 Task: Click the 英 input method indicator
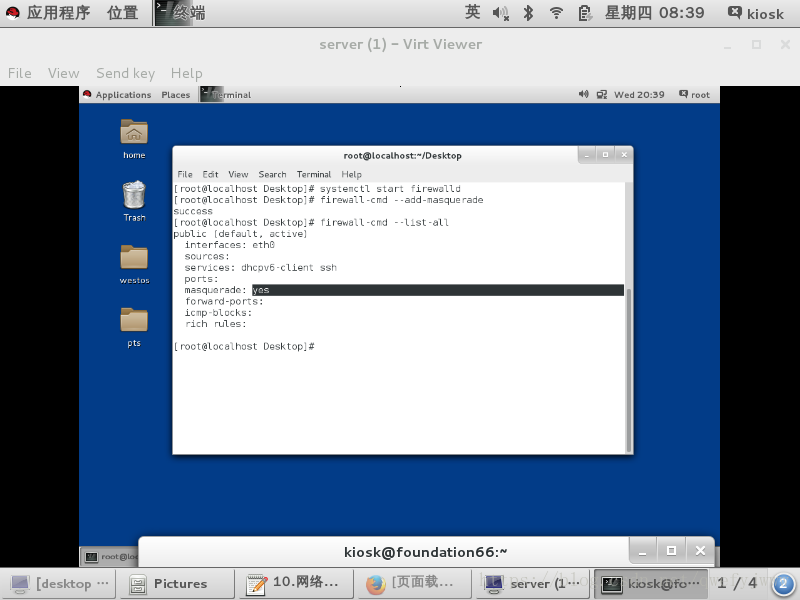point(472,12)
